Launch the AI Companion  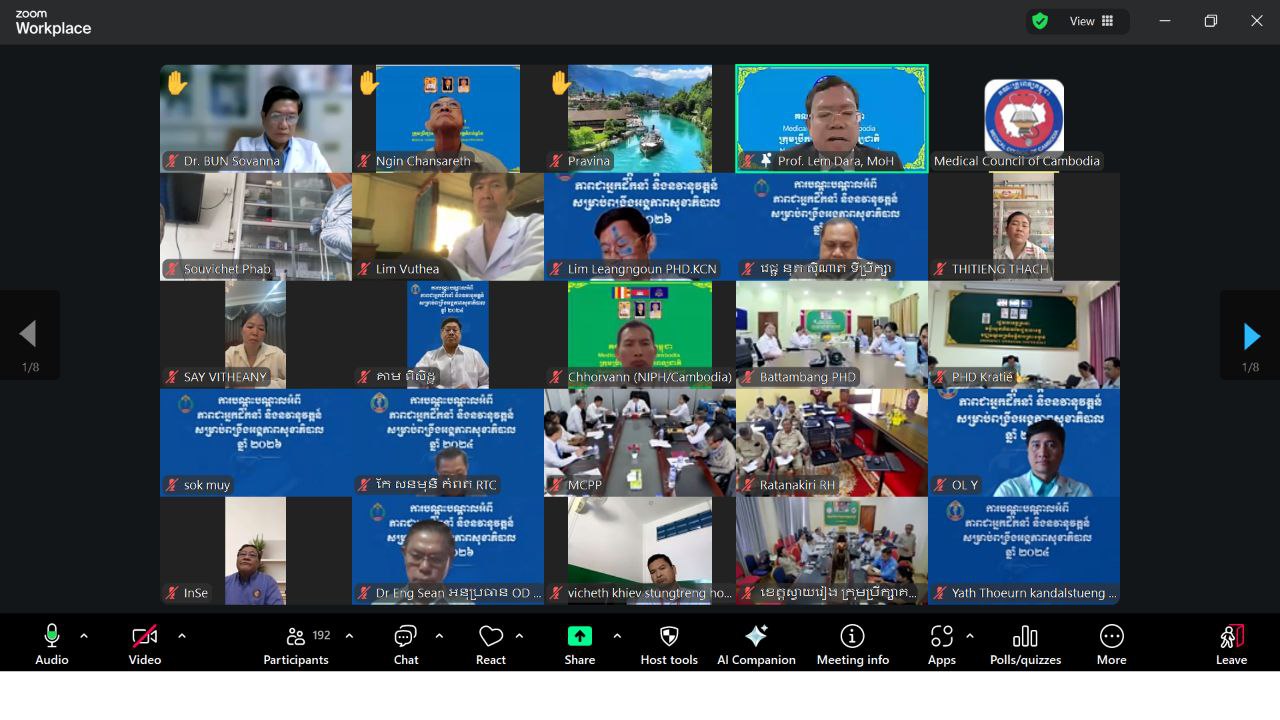pos(756,644)
